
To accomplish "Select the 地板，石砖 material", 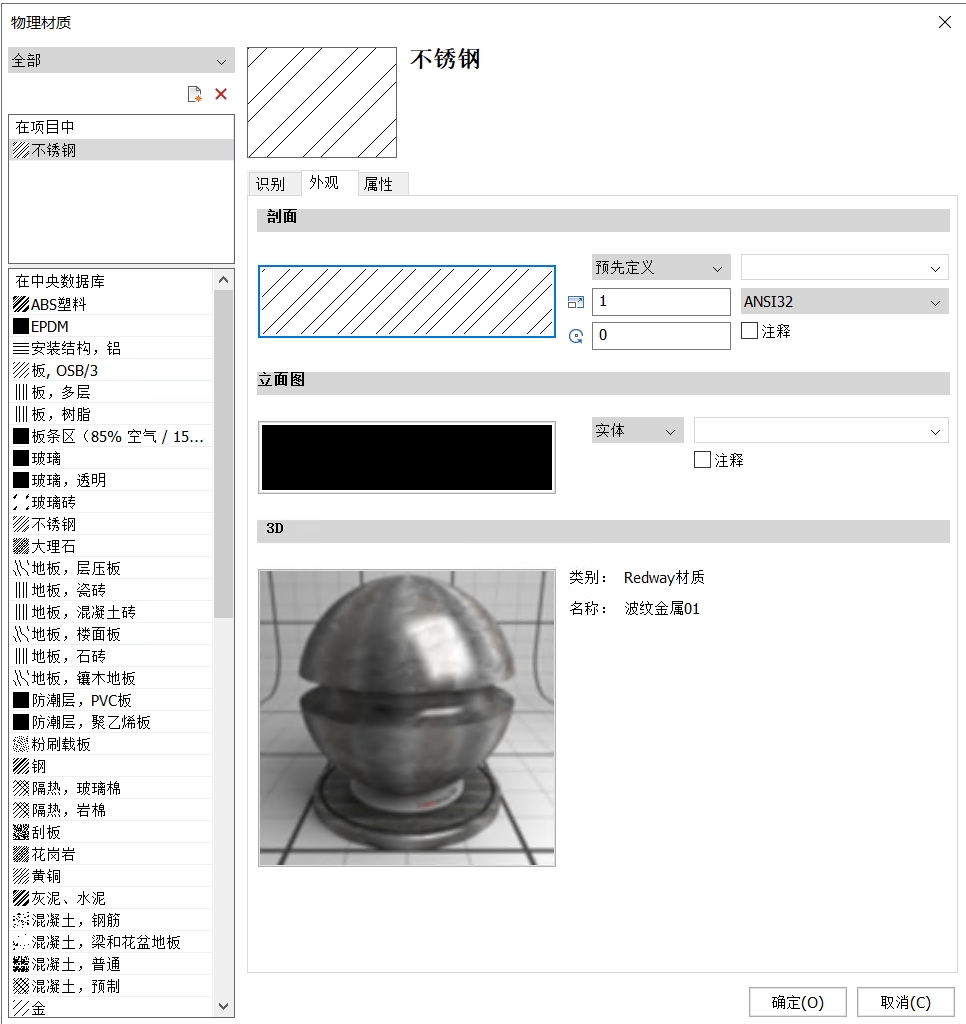I will pos(112,656).
